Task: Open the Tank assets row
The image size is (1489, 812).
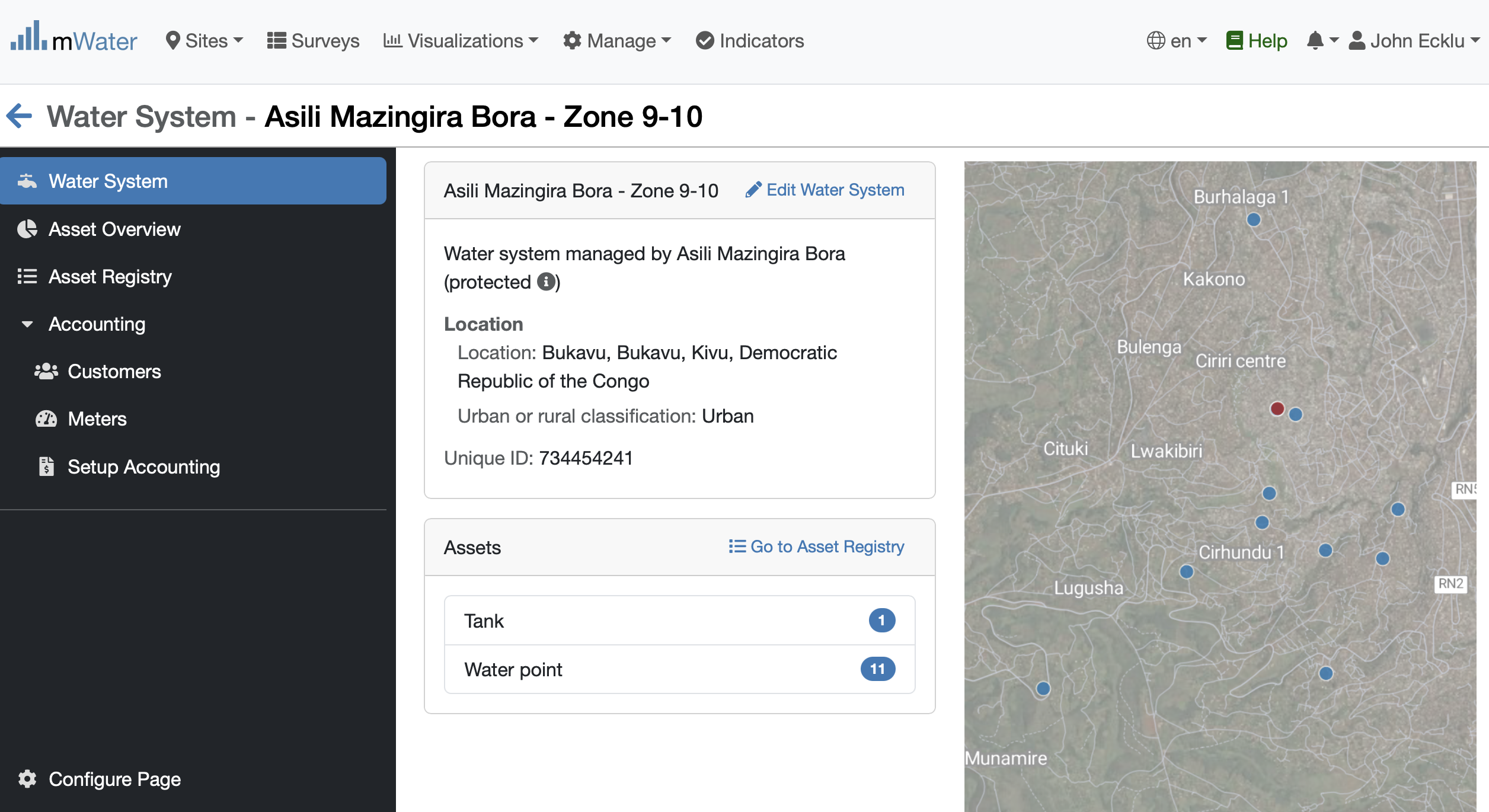Action: pos(680,621)
